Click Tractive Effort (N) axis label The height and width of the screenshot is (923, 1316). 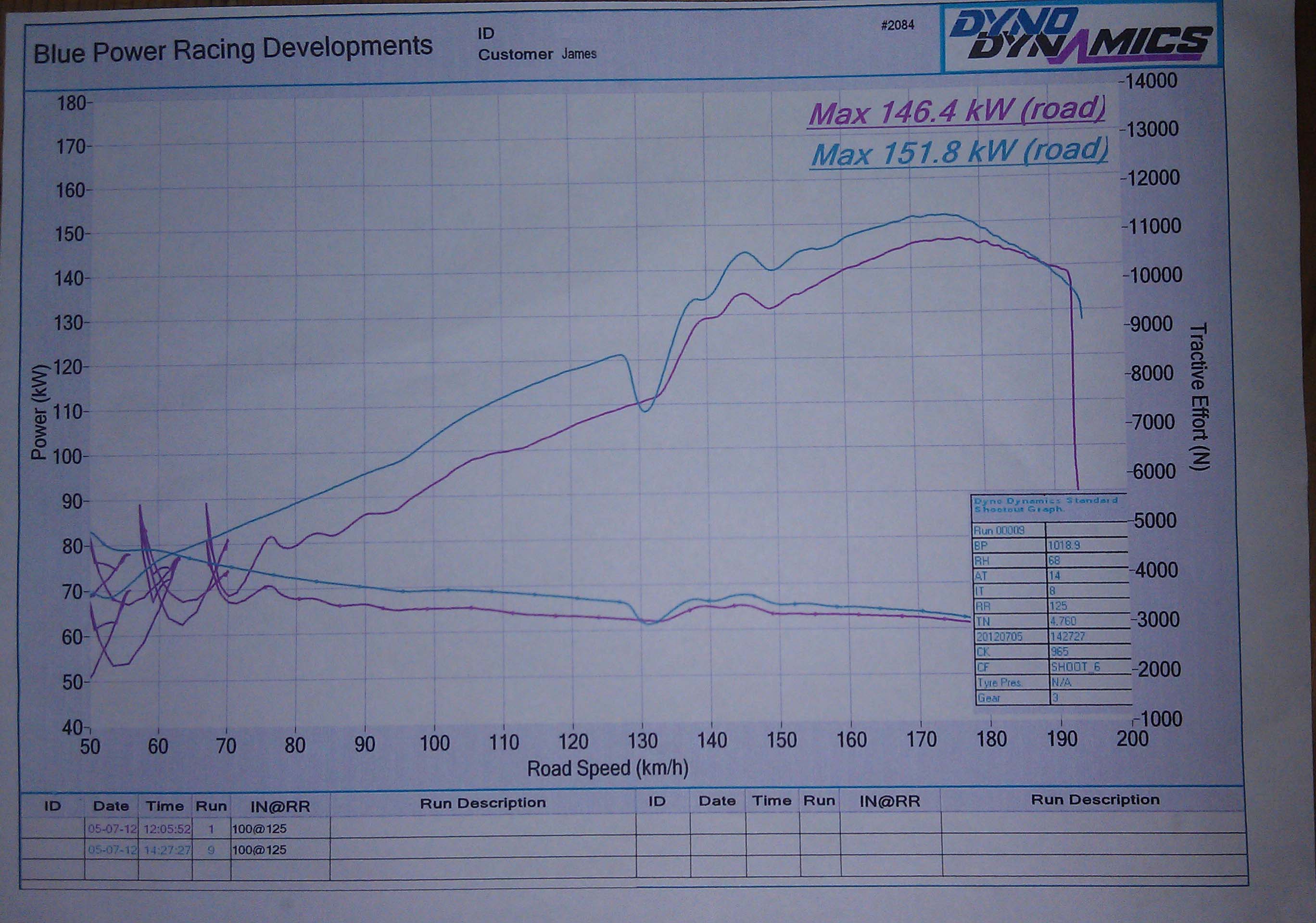point(1199,397)
